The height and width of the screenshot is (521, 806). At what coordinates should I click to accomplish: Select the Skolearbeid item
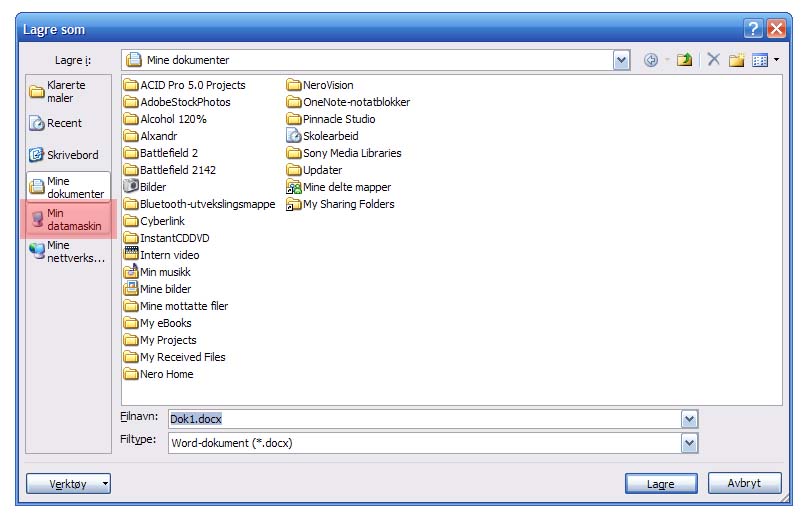(322, 136)
